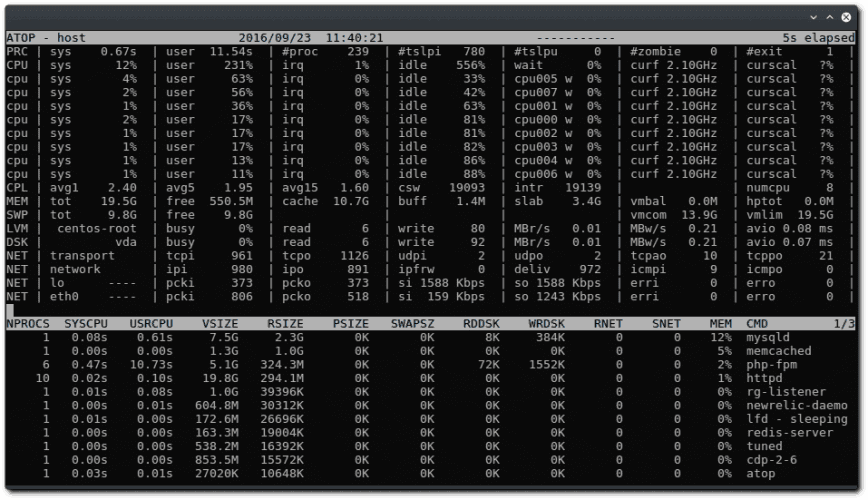Click the DSK vda disk name

click(126, 242)
